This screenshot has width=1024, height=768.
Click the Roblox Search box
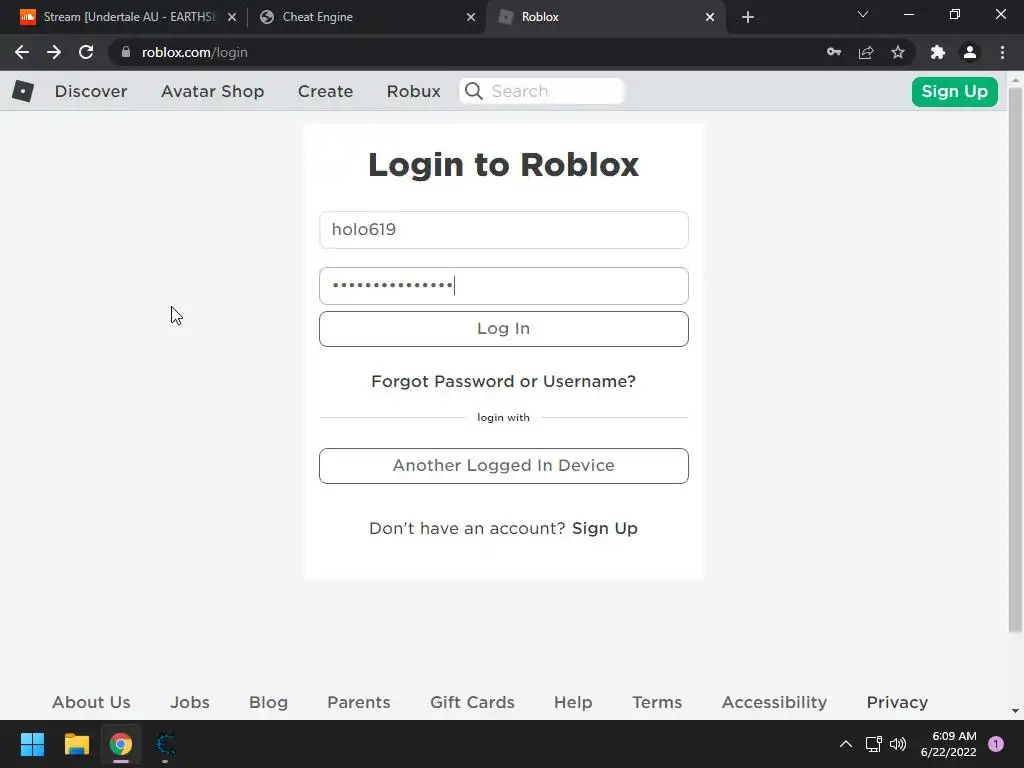coord(542,91)
